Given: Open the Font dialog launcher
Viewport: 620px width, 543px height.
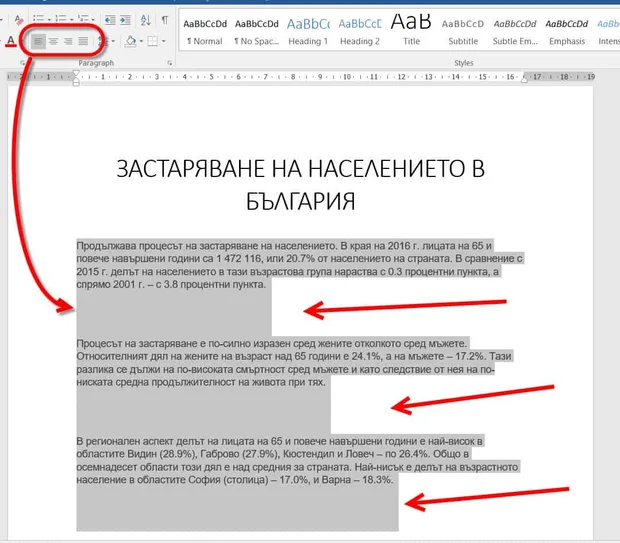Looking at the screenshot, I should [x=23, y=63].
